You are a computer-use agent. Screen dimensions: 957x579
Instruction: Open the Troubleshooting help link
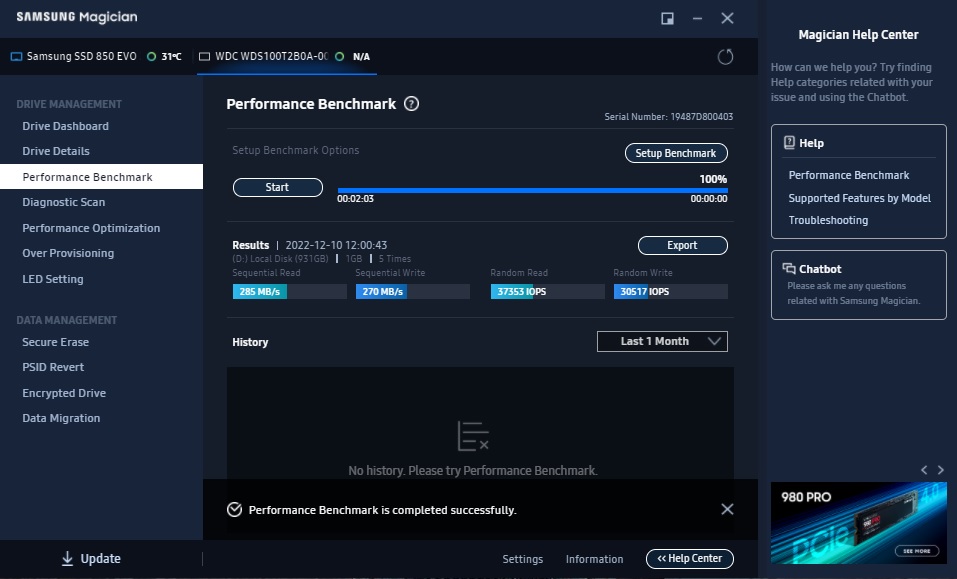tap(828, 220)
